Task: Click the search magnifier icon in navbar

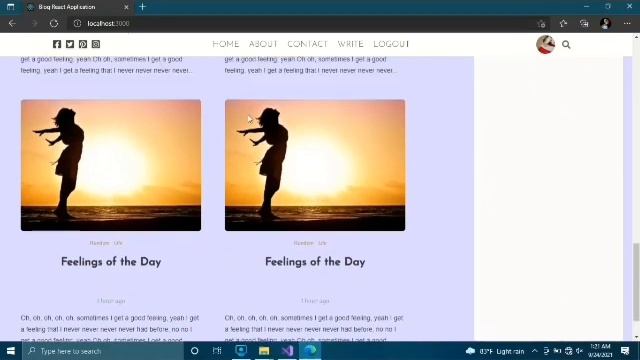Action: pyautogui.click(x=566, y=44)
